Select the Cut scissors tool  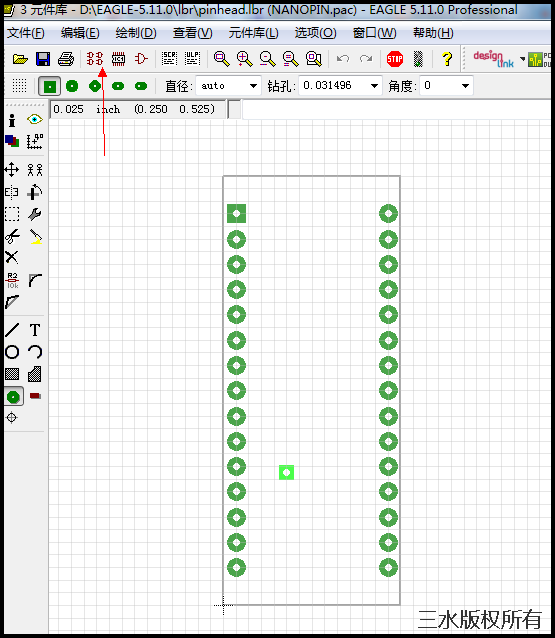(x=13, y=236)
